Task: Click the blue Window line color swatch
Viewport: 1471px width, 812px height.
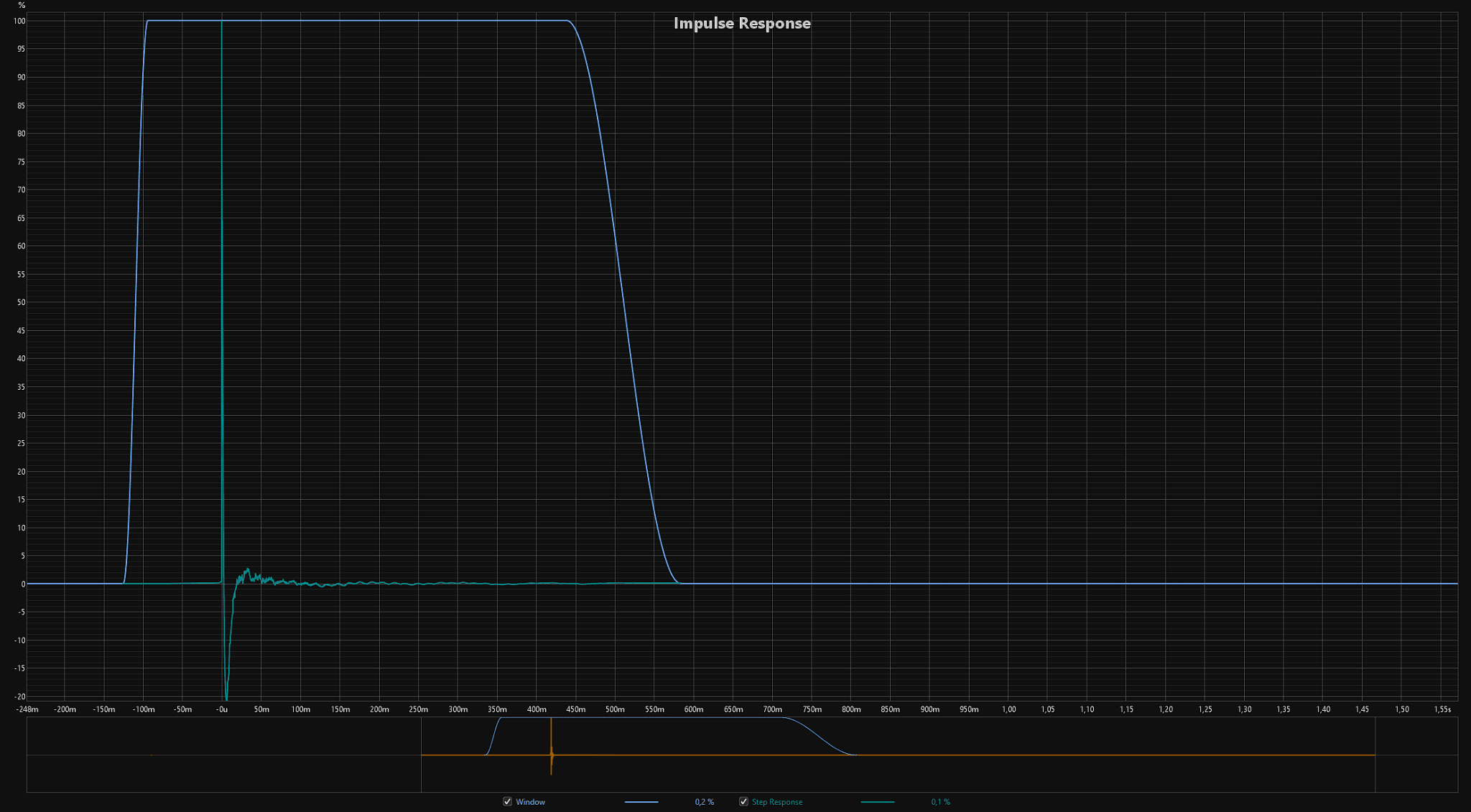Action: 641,802
